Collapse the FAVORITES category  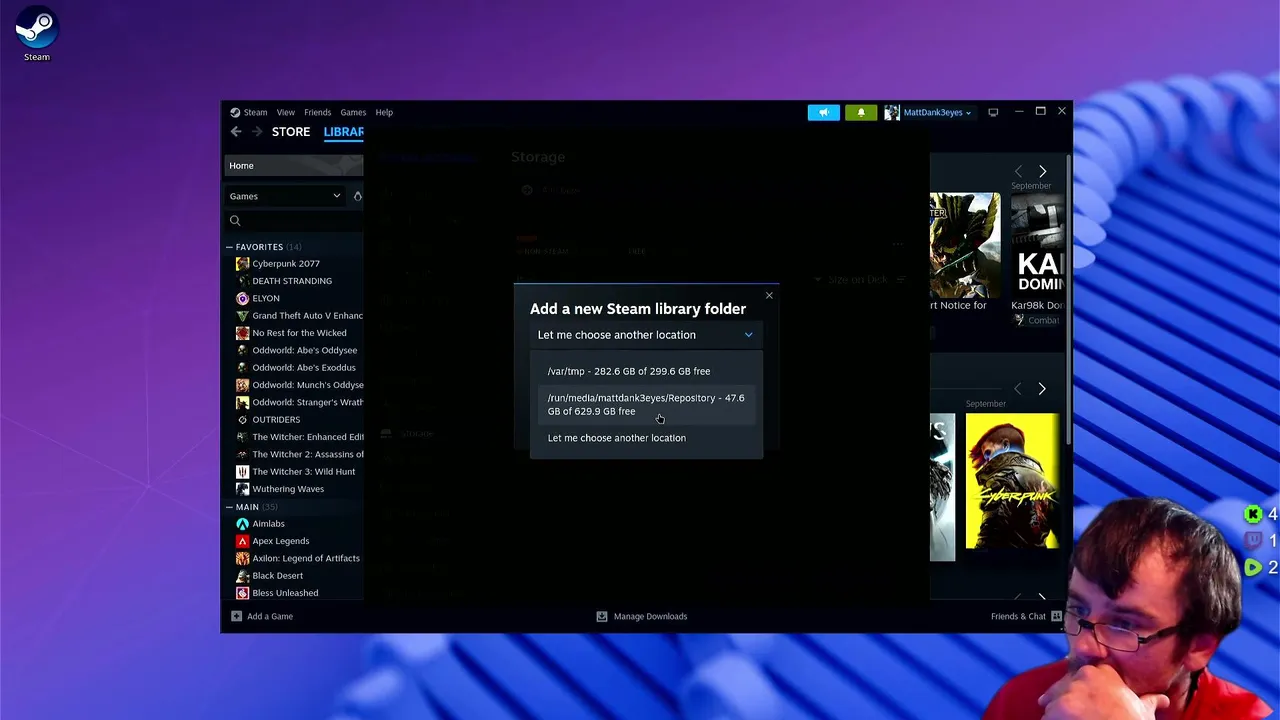[x=229, y=247]
